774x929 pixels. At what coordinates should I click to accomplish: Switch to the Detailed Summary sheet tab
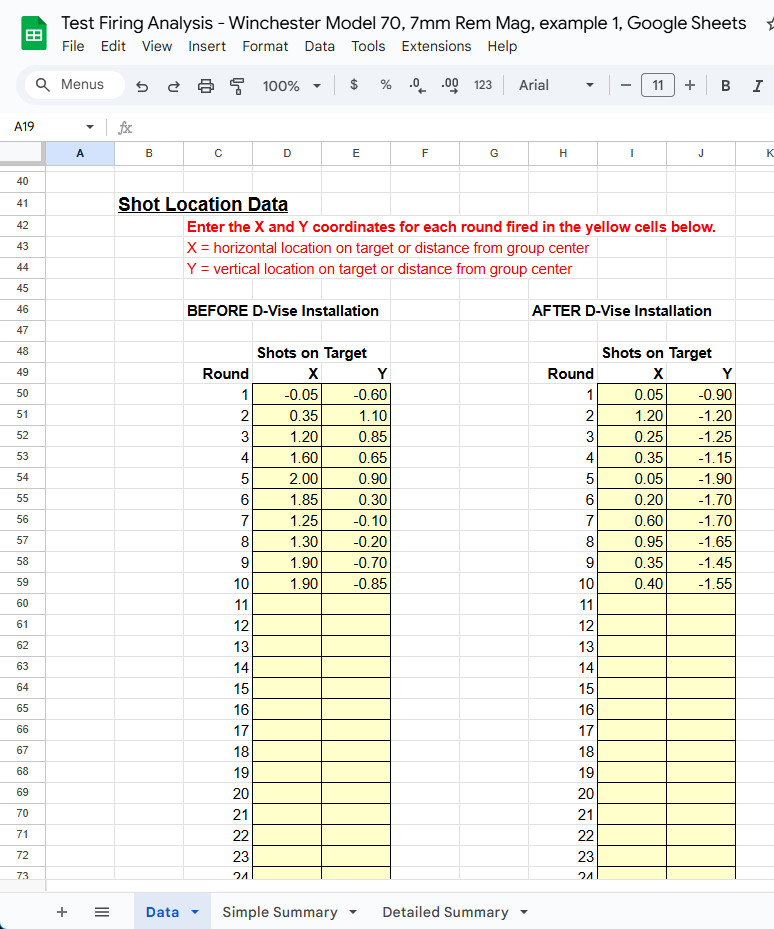(445, 912)
